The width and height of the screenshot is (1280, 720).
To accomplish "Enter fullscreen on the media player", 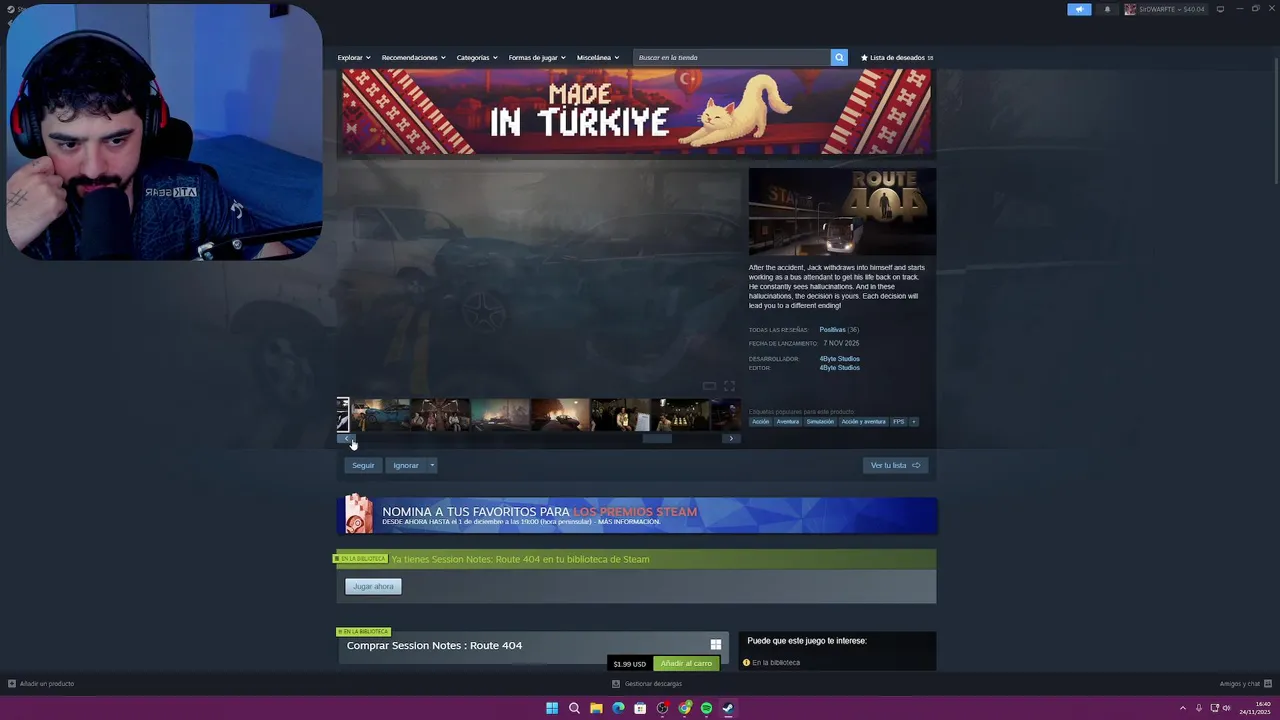I will tap(729, 386).
